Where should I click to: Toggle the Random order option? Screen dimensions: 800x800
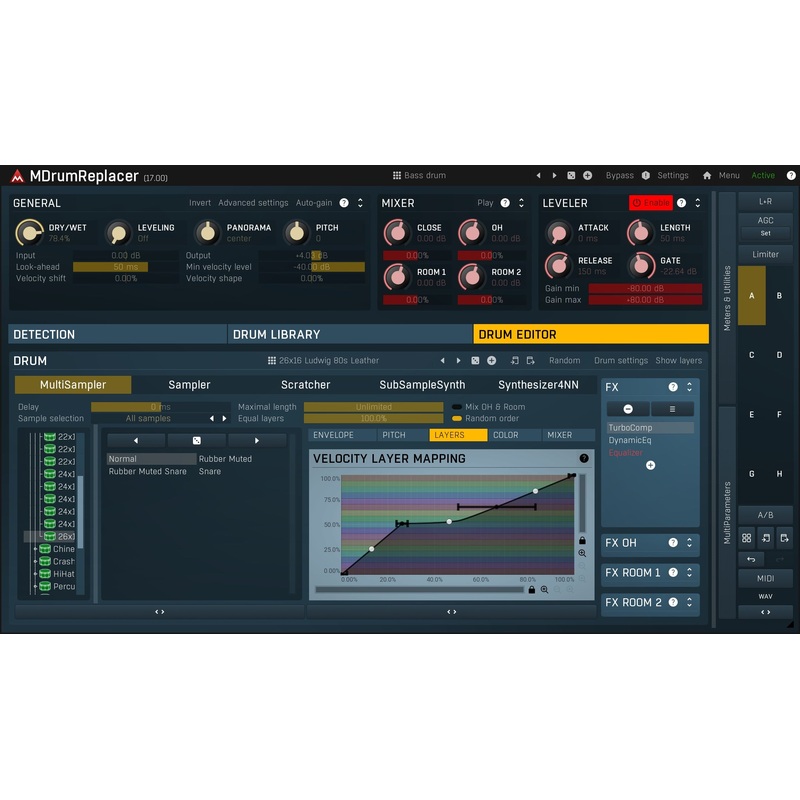click(457, 418)
